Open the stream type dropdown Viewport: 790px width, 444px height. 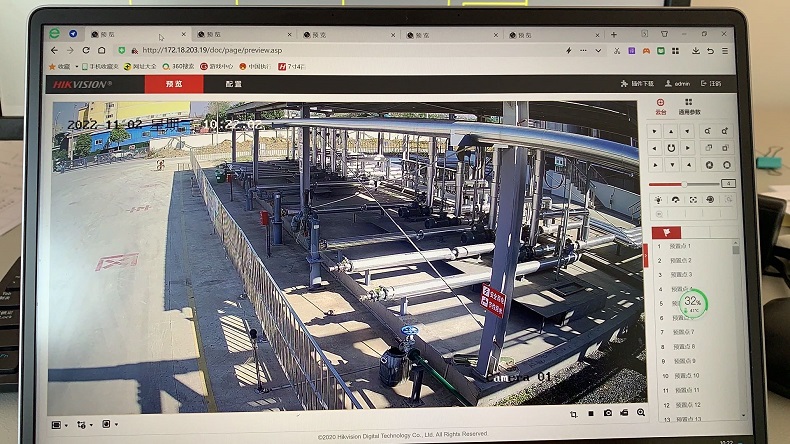84,424
